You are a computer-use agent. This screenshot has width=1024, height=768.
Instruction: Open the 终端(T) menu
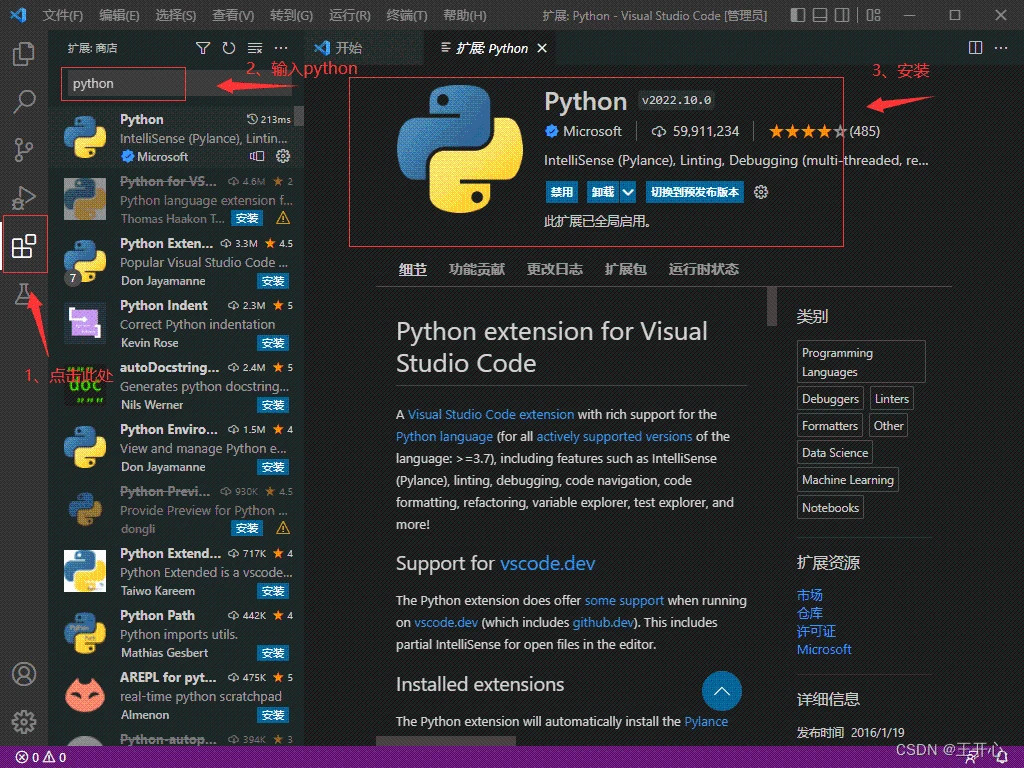pyautogui.click(x=407, y=15)
